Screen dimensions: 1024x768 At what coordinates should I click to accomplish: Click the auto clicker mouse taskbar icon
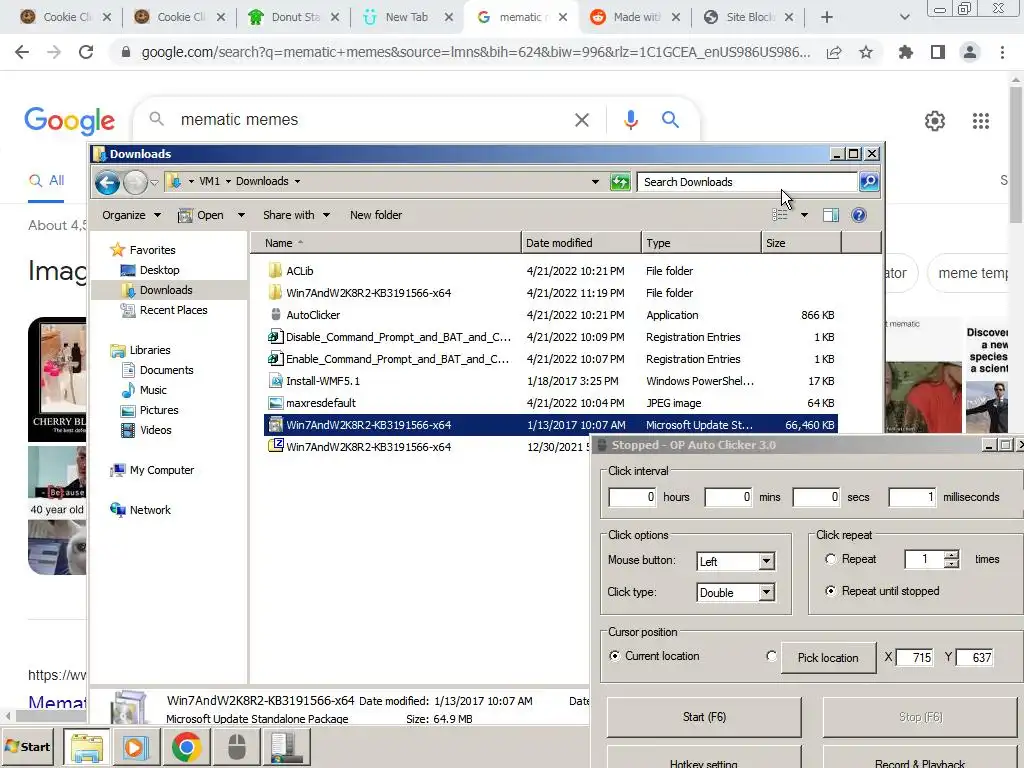pyautogui.click(x=236, y=747)
